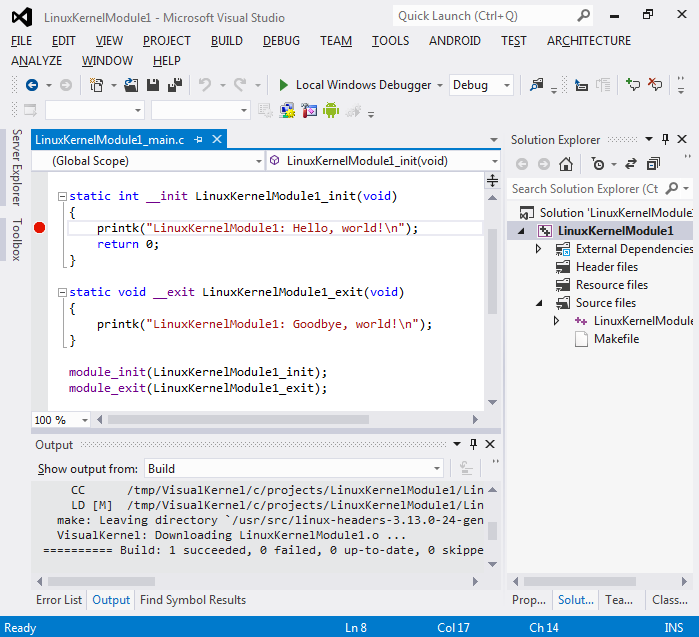Click the Collapse All icon in Solution Explorer
Viewport: 699px width, 637px height.
coord(653,164)
